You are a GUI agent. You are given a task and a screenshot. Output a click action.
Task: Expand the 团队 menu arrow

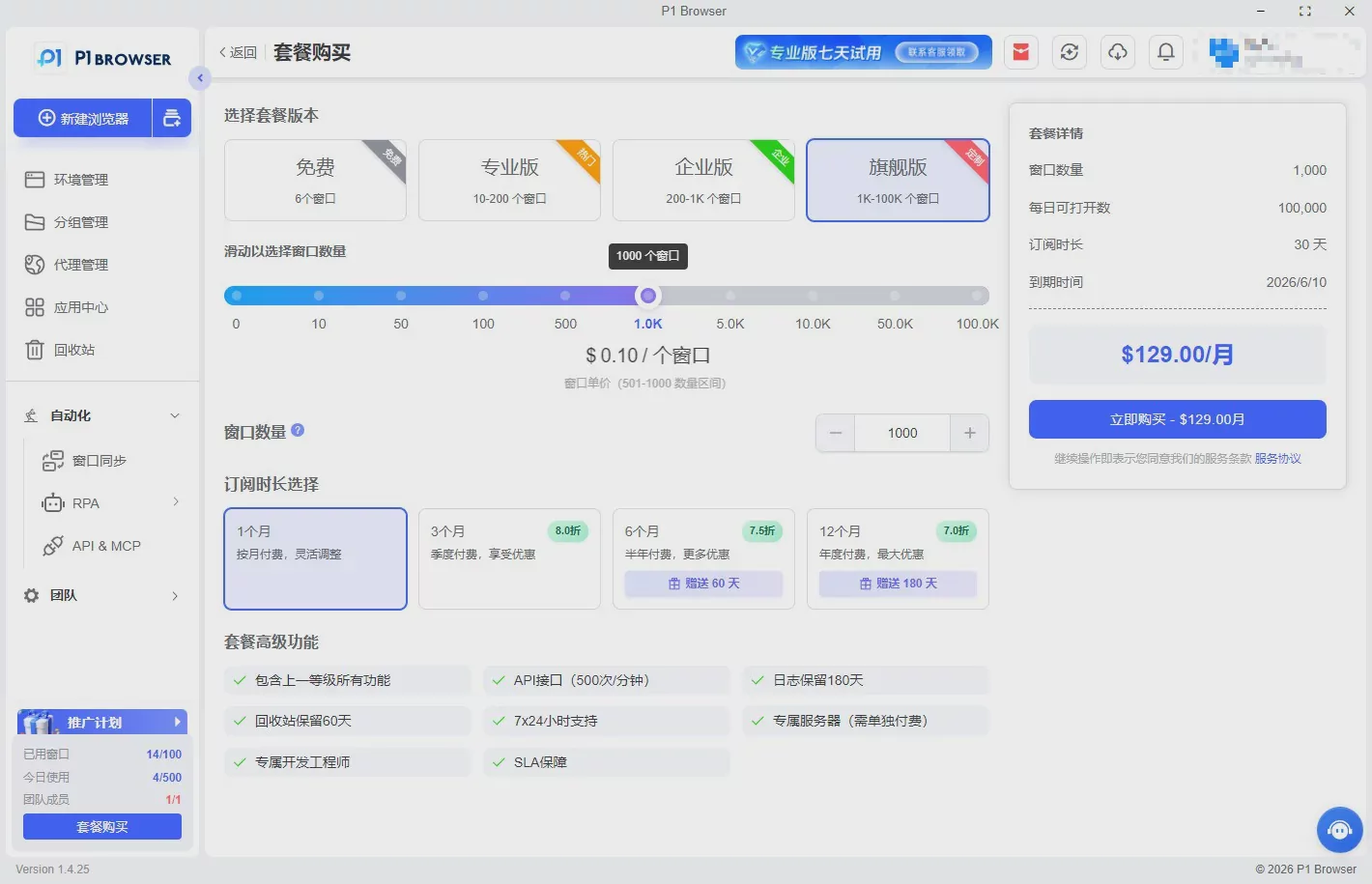click(175, 596)
